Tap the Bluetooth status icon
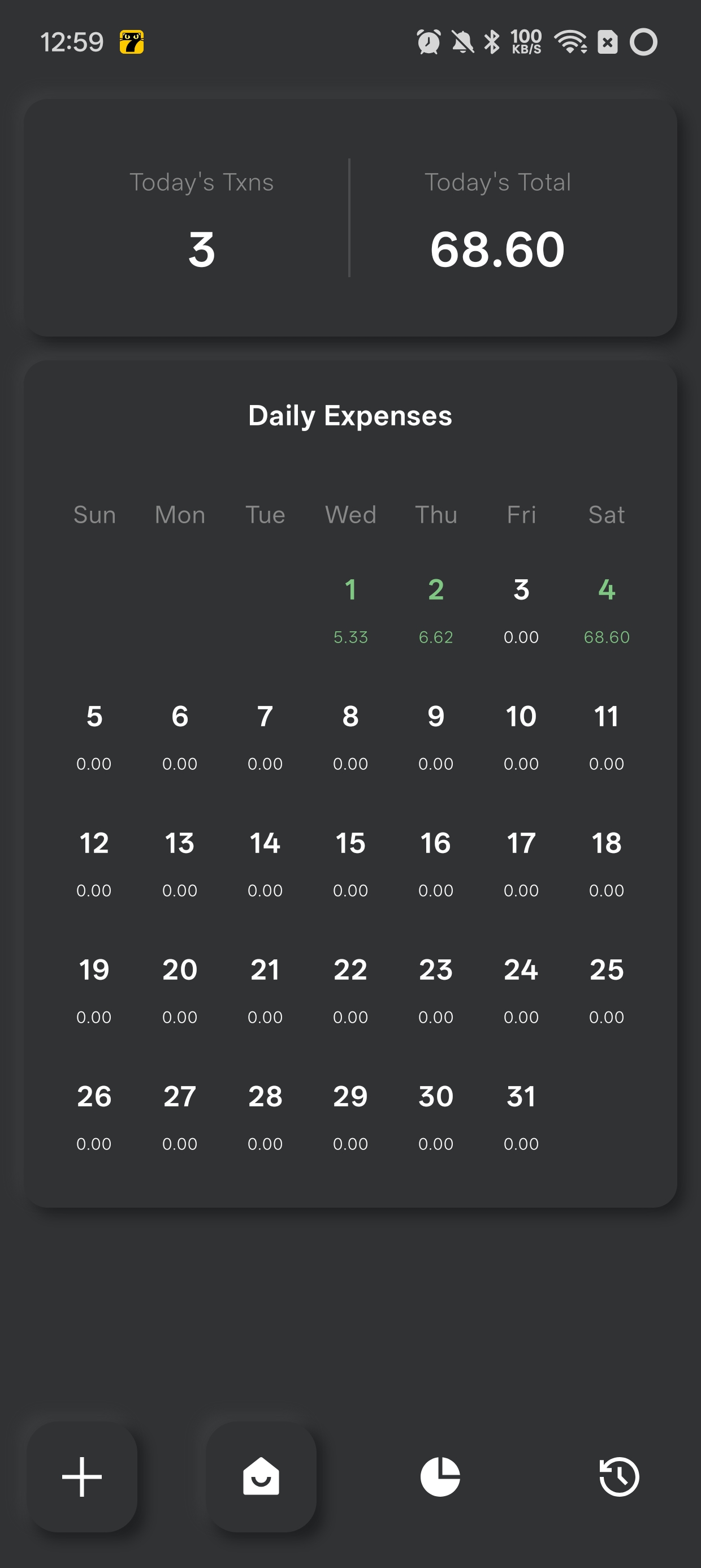The width and height of the screenshot is (701, 1568). (492, 42)
